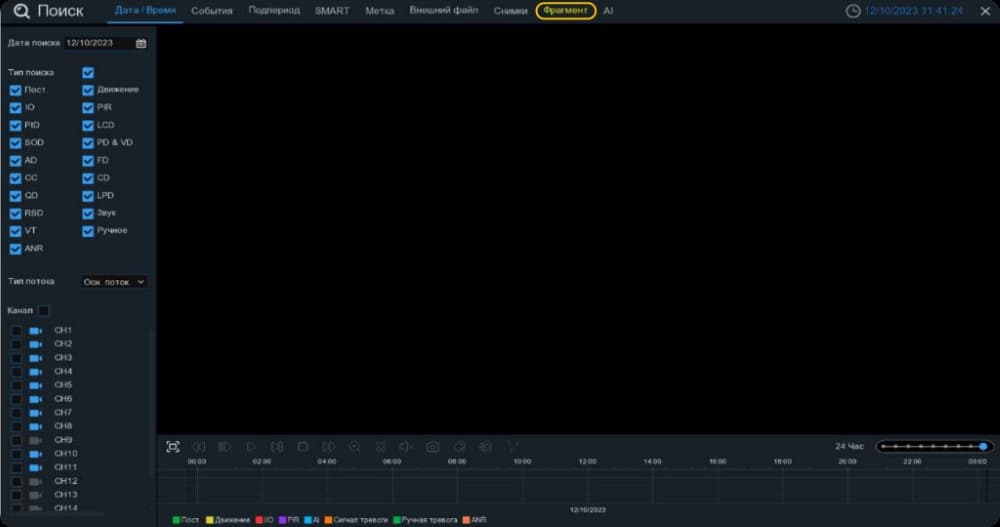Click the fast forward playback icon
Screen dimensions: 1000x527
[328, 447]
